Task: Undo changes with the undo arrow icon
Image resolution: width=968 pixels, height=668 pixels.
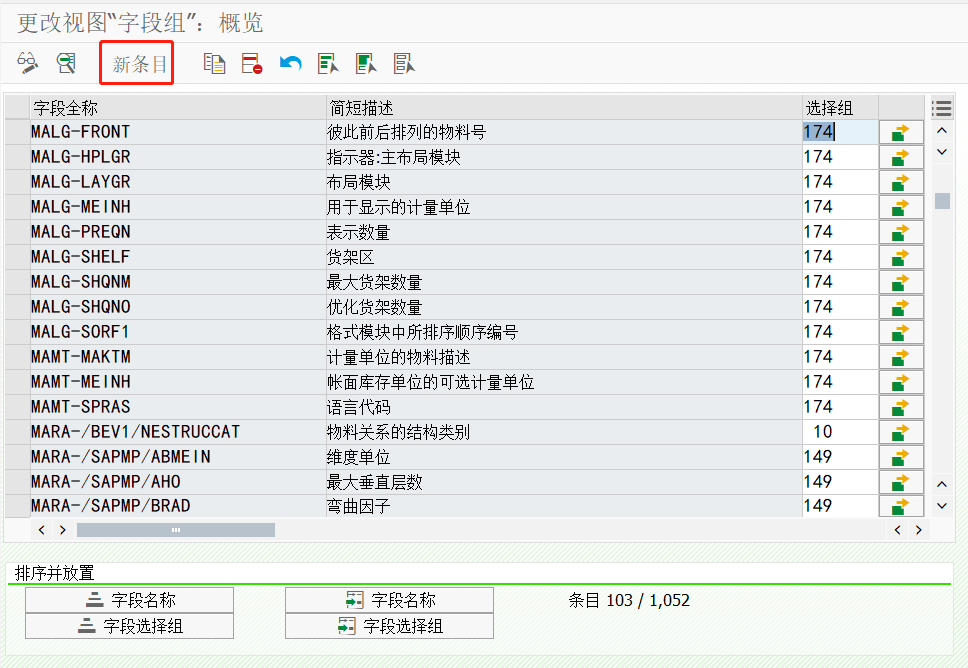Action: (289, 62)
